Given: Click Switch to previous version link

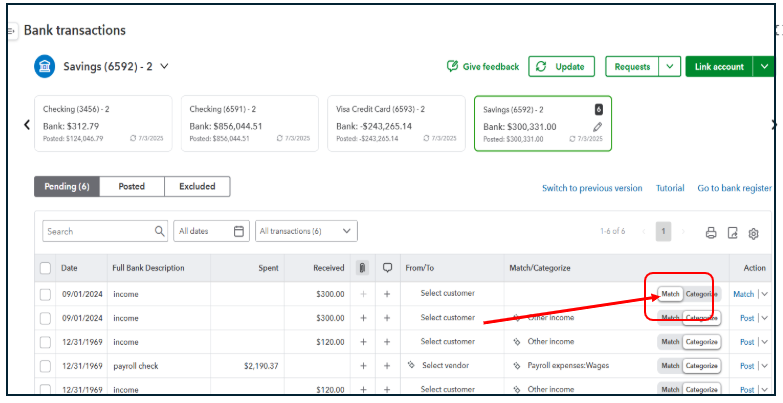Looking at the screenshot, I should point(592,188).
